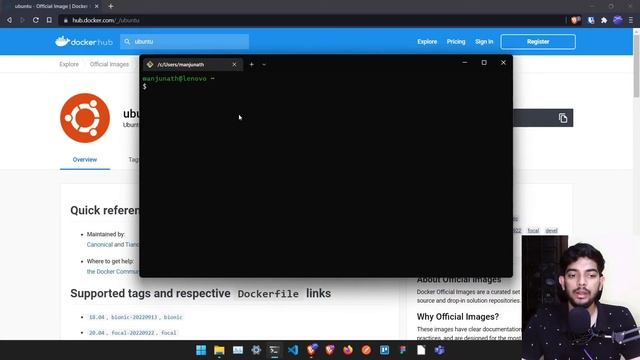Open the Explore link in Docker Hub header
The height and width of the screenshot is (360, 640).
pyautogui.click(x=427, y=42)
